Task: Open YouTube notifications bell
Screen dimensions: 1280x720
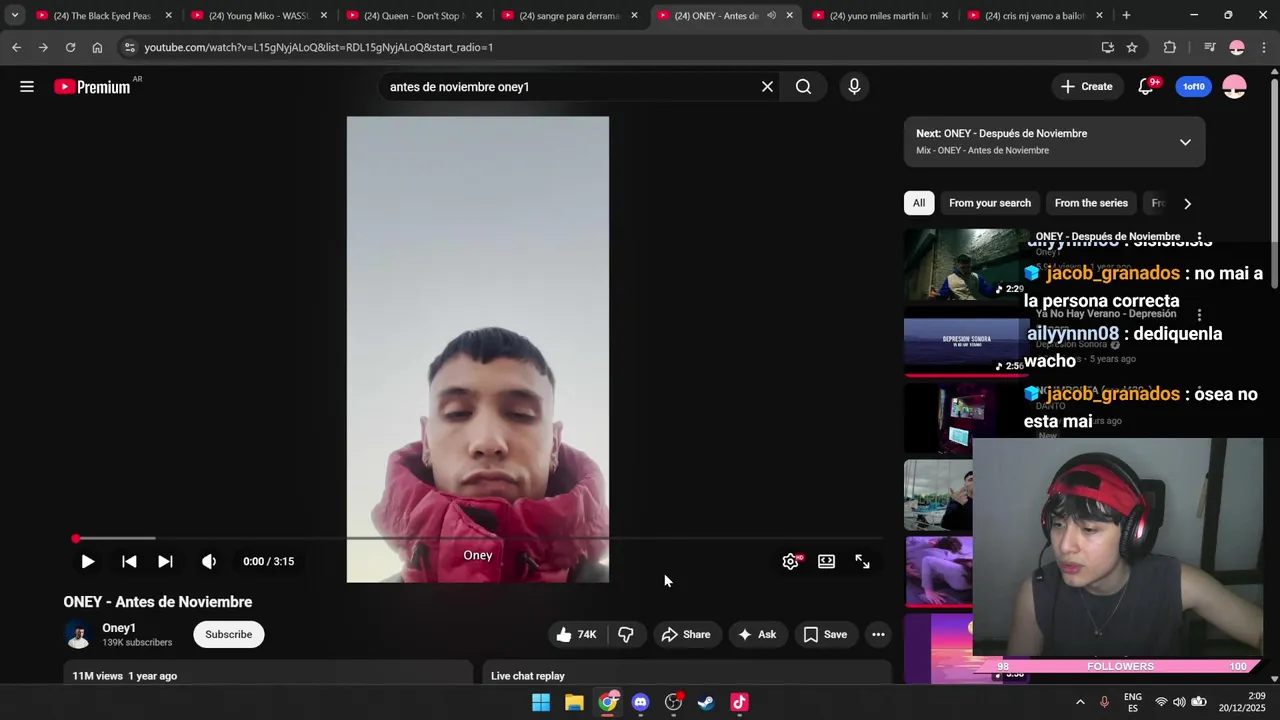Action: 1146,87
